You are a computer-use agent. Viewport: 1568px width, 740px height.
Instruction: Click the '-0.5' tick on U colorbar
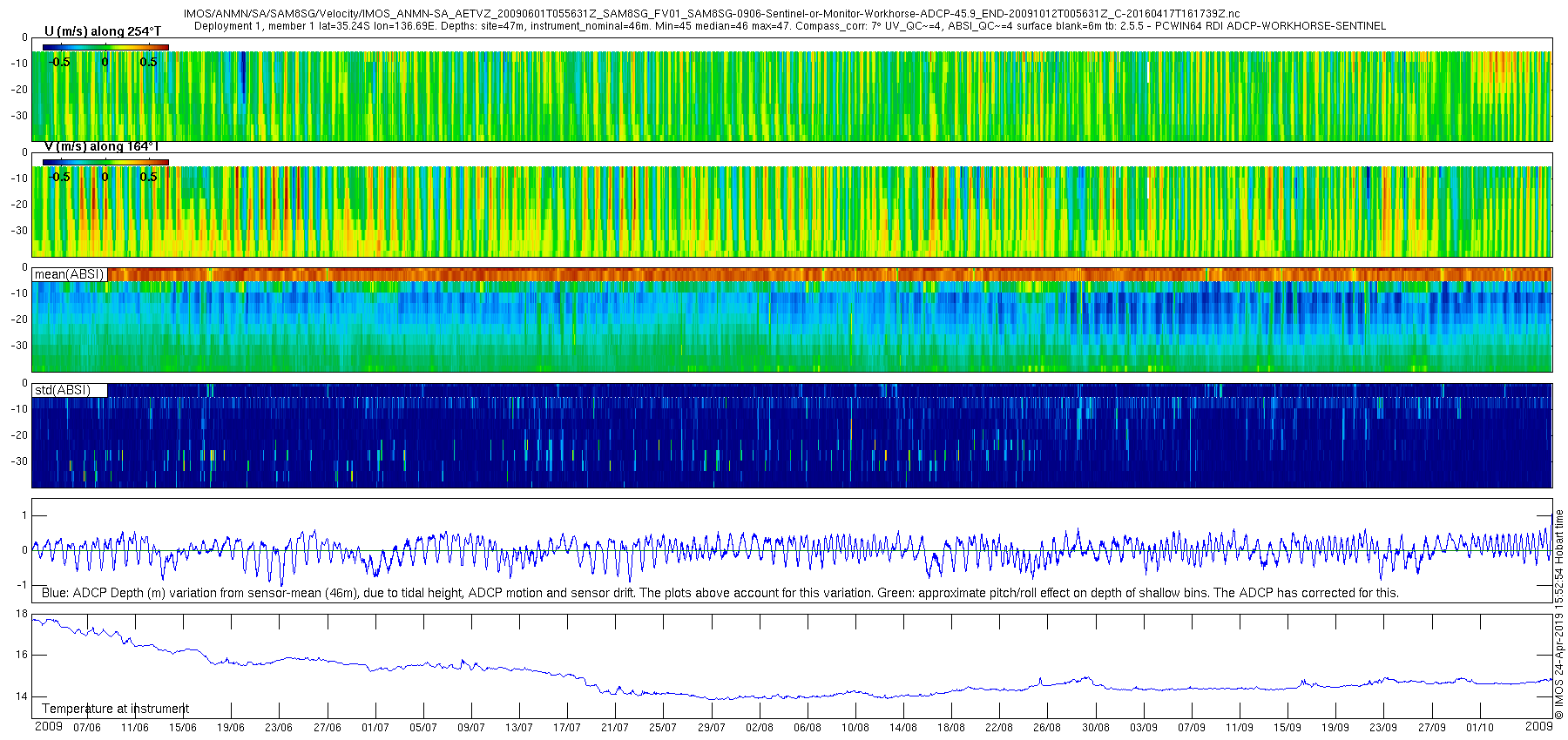pyautogui.click(x=59, y=62)
